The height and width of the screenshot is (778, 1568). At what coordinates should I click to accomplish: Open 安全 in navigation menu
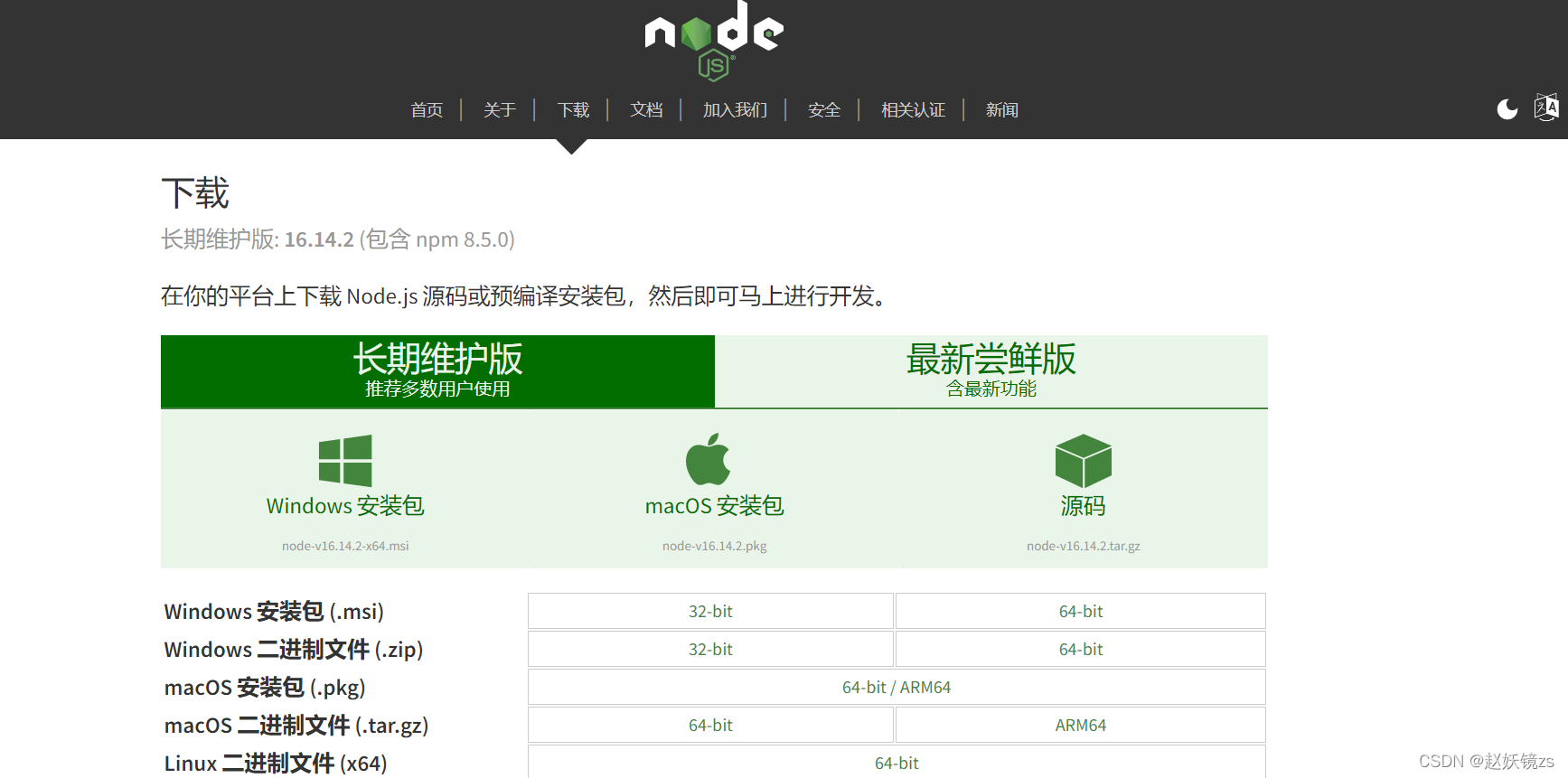tap(824, 110)
